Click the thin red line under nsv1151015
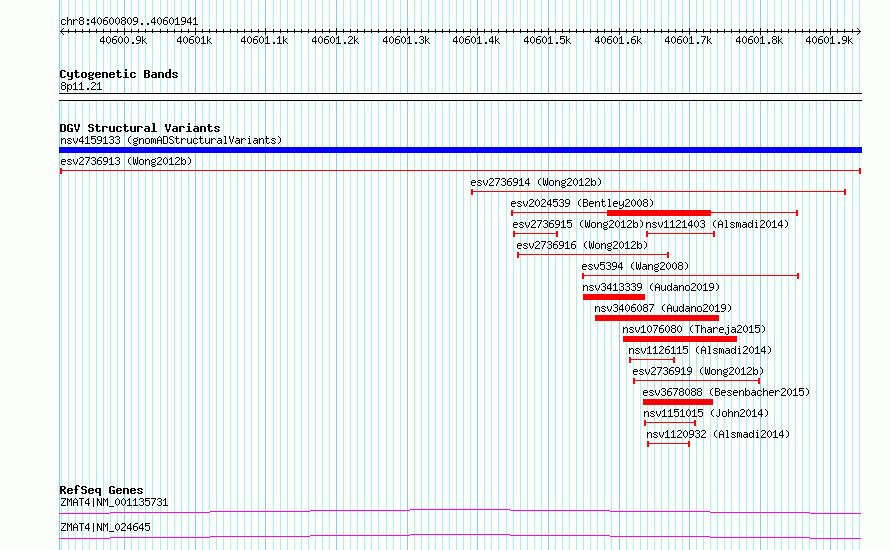Viewport: 890px width, 550px height. [x=670, y=423]
